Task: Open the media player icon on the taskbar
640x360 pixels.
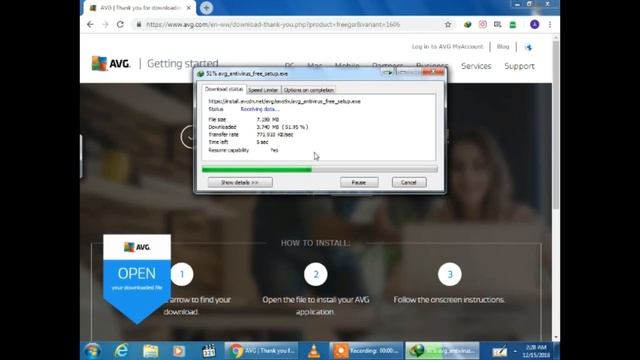Action: tap(178, 351)
